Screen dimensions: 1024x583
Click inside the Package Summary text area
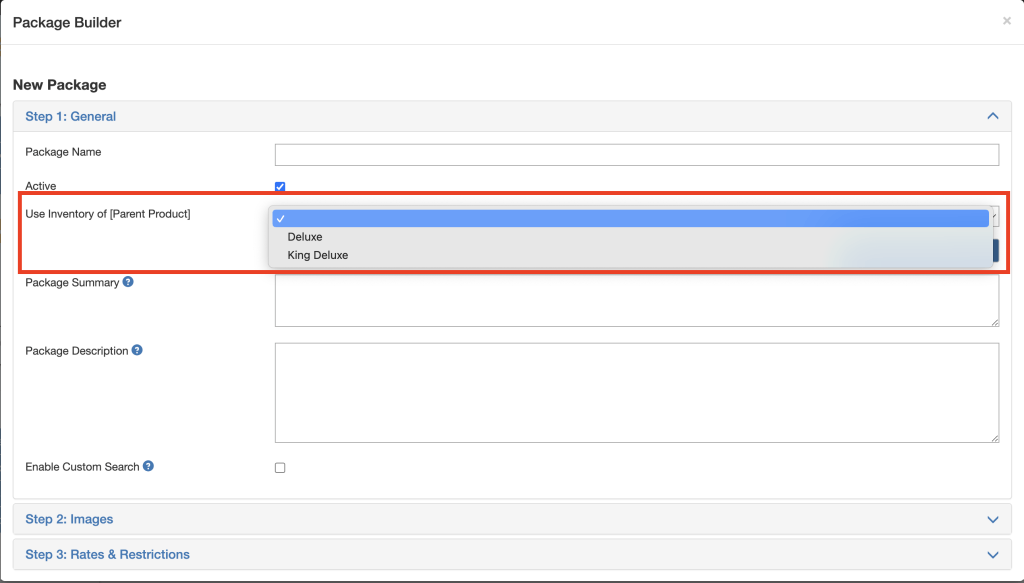click(636, 301)
